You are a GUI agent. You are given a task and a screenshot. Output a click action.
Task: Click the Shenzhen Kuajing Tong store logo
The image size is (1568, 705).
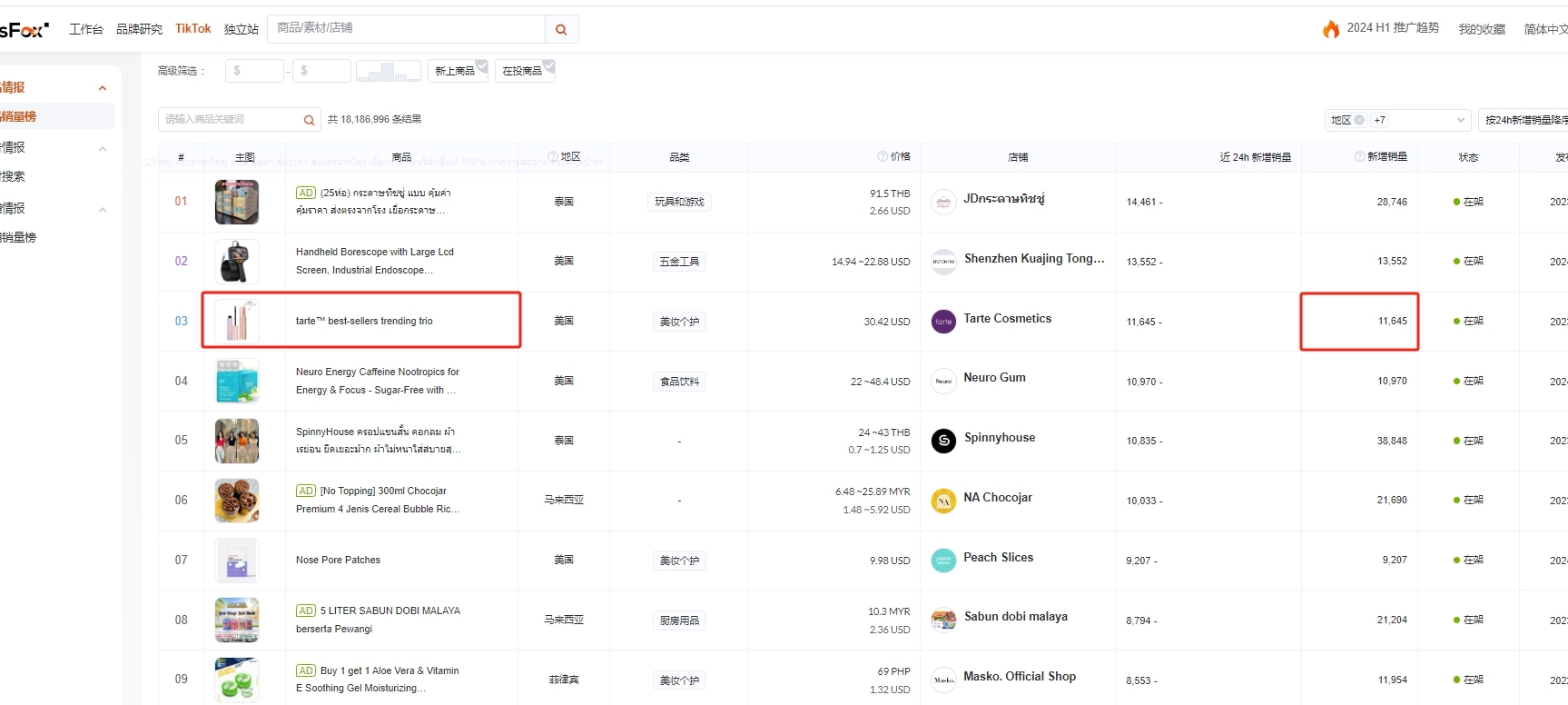coord(943,262)
